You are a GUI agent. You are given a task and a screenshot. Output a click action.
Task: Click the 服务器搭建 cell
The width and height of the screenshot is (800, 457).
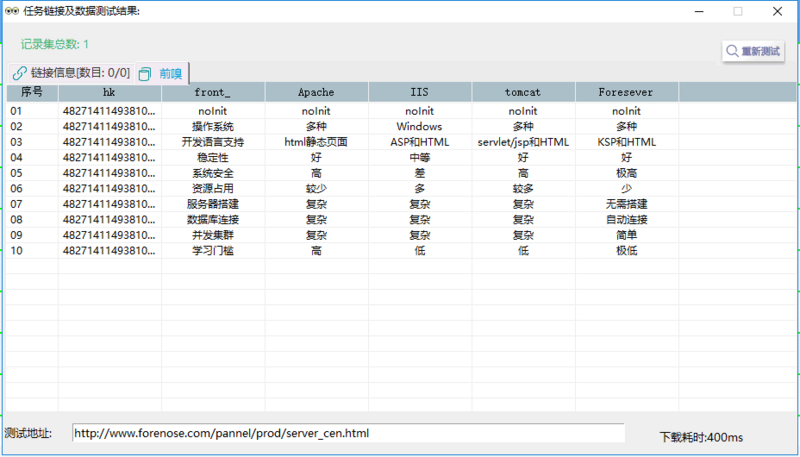[x=213, y=204]
